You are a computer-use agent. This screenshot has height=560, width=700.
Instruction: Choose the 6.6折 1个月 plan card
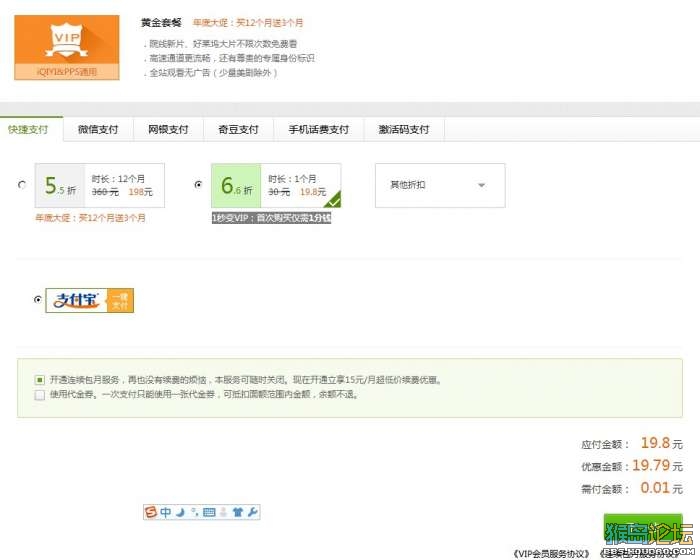point(276,185)
